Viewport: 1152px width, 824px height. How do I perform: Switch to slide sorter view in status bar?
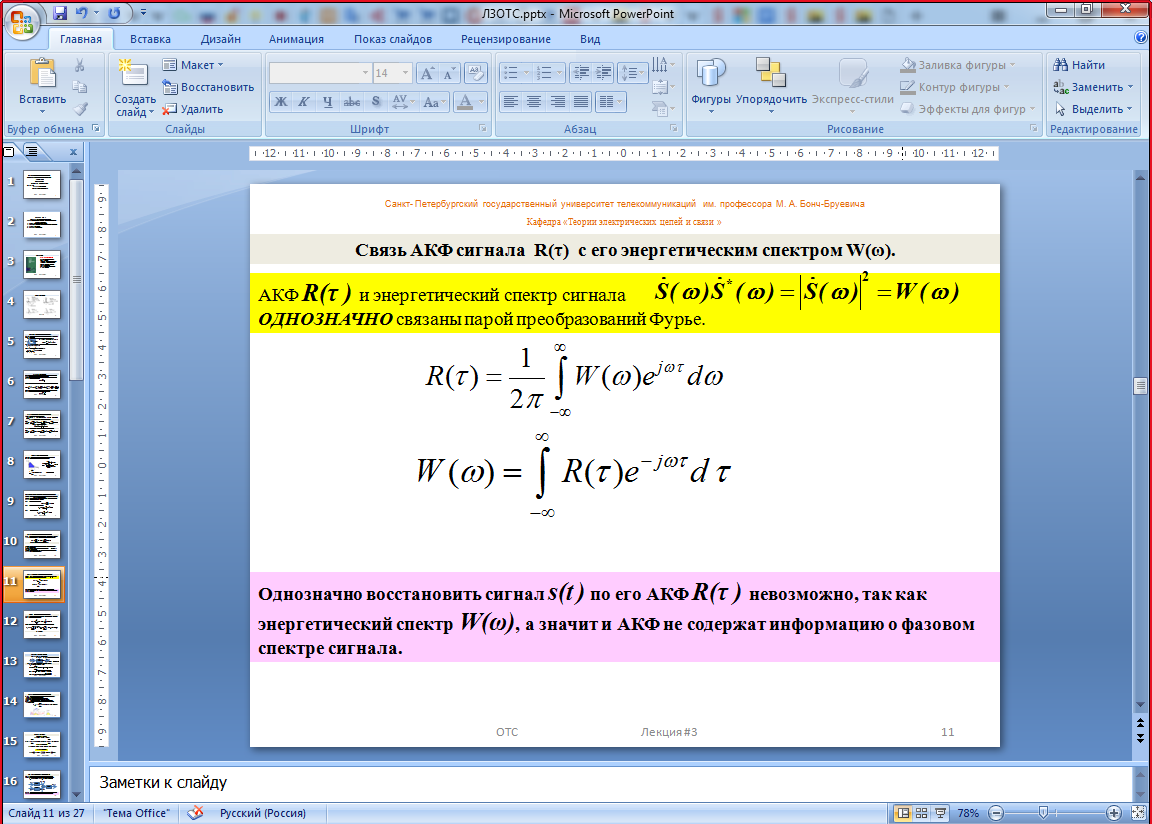922,813
